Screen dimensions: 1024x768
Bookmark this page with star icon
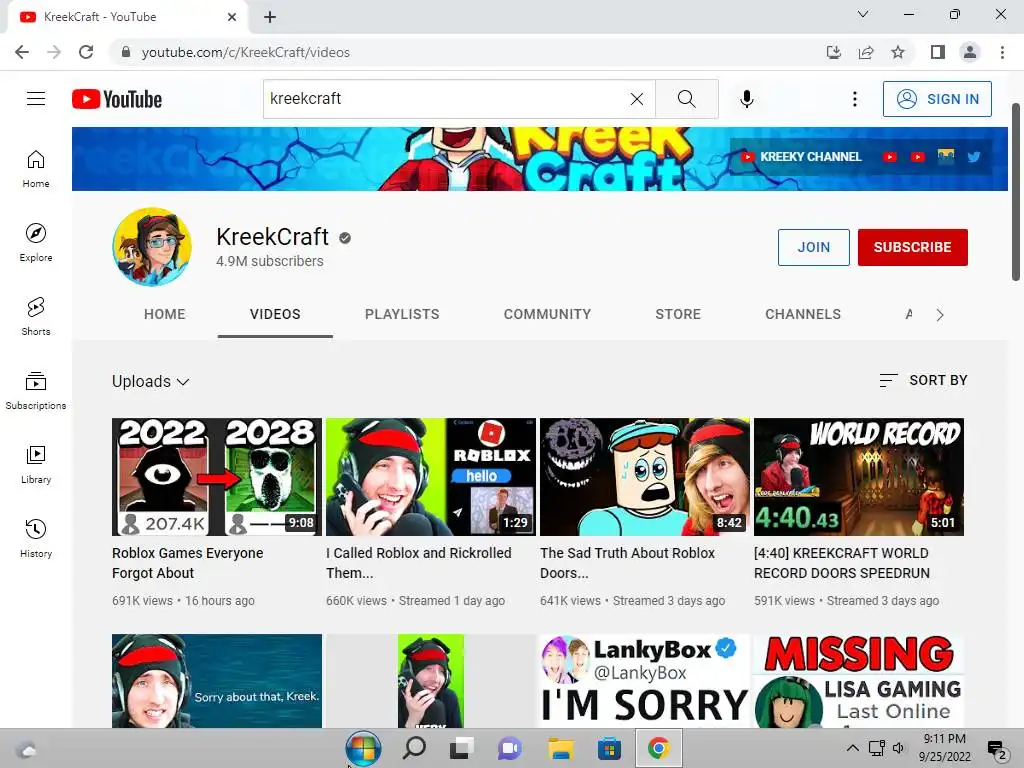coord(898,52)
